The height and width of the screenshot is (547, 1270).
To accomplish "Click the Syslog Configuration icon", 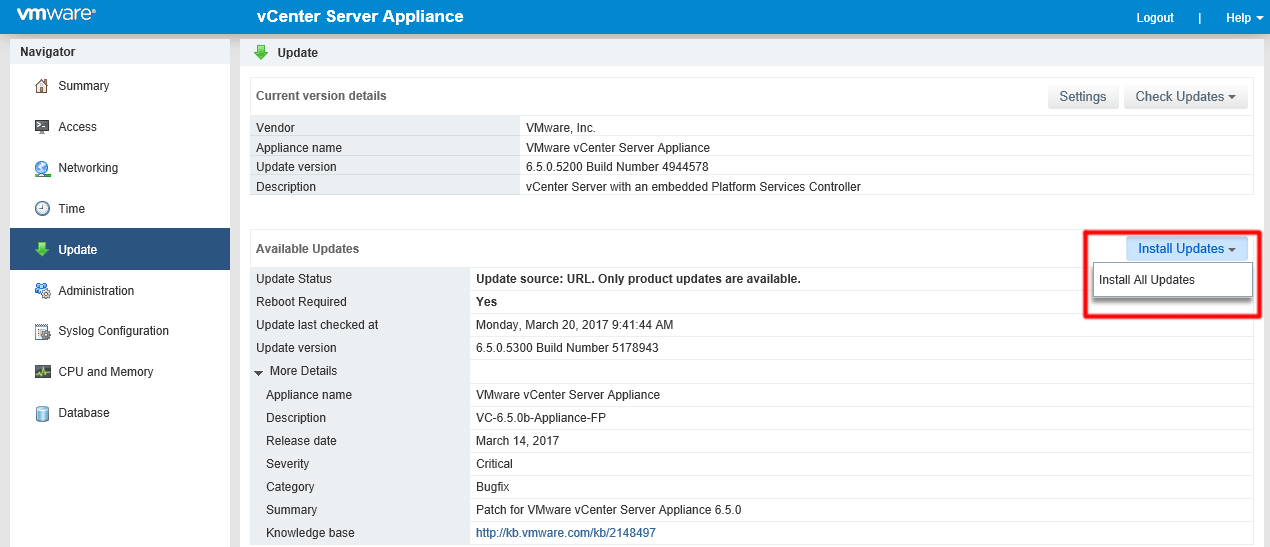I will 42,331.
